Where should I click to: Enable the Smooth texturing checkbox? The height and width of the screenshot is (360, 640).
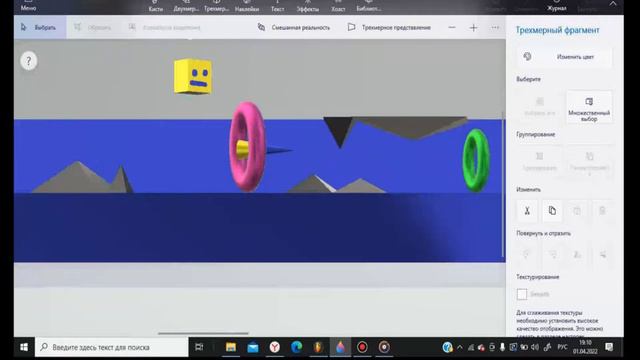coord(522,294)
